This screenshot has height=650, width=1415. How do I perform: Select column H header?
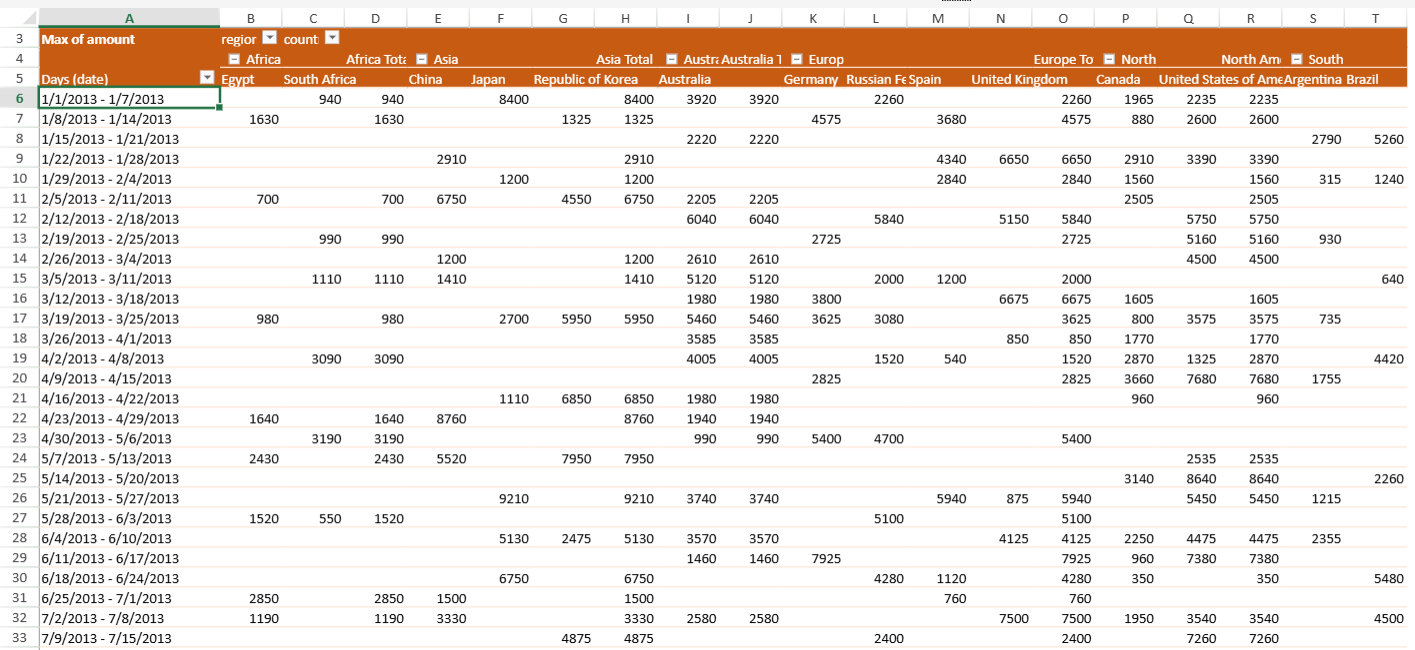click(625, 18)
